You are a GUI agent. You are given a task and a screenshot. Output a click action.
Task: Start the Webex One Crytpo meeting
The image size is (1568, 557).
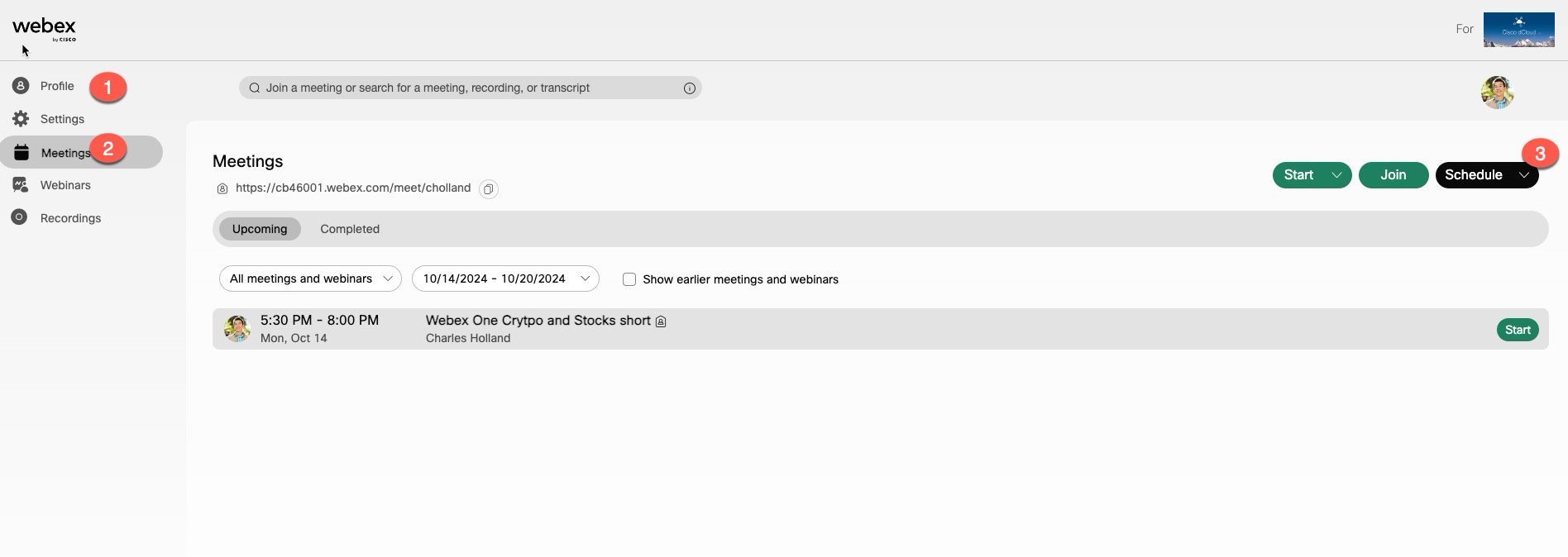click(x=1517, y=330)
